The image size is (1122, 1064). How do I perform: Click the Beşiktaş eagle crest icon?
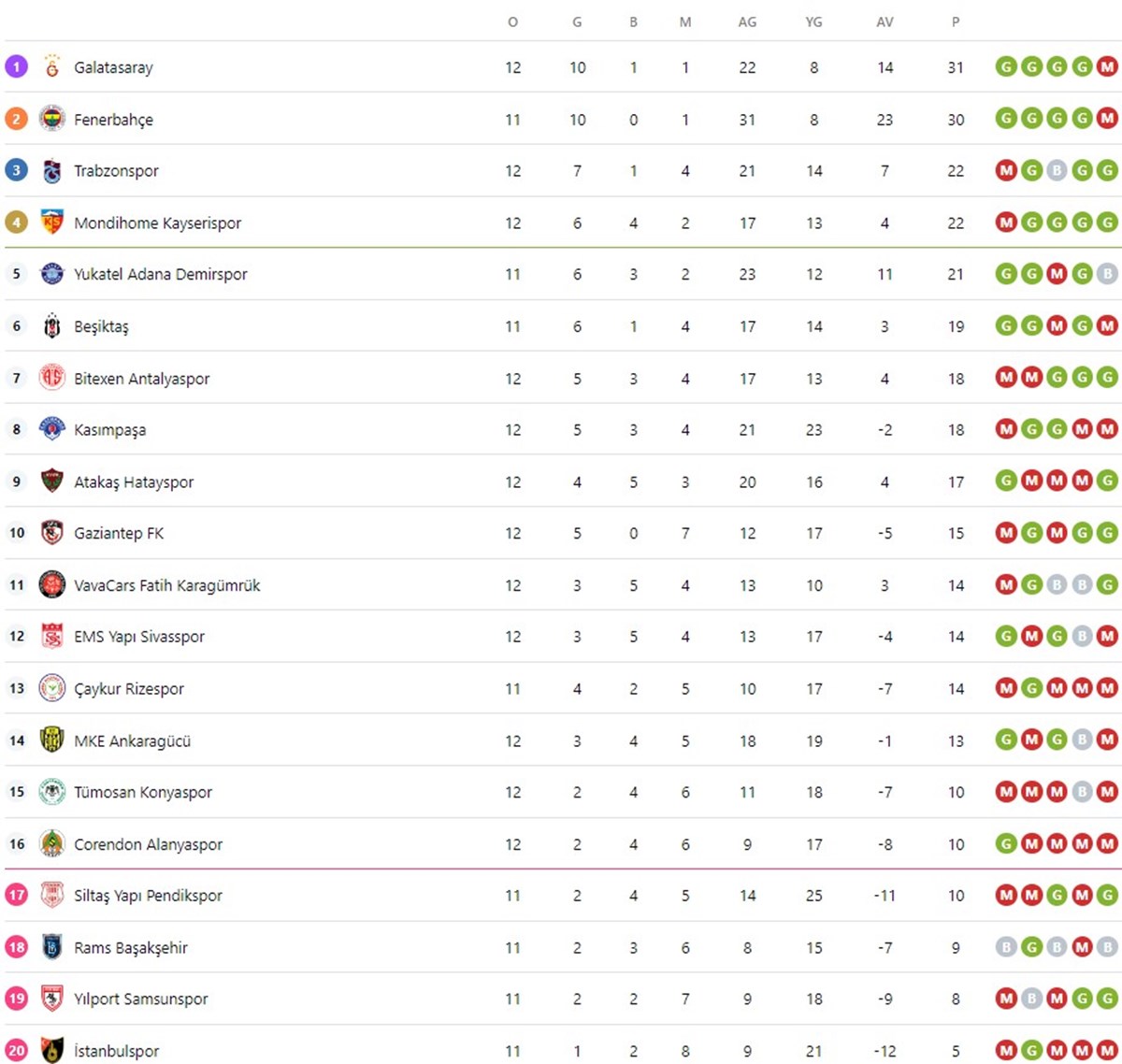(x=52, y=326)
